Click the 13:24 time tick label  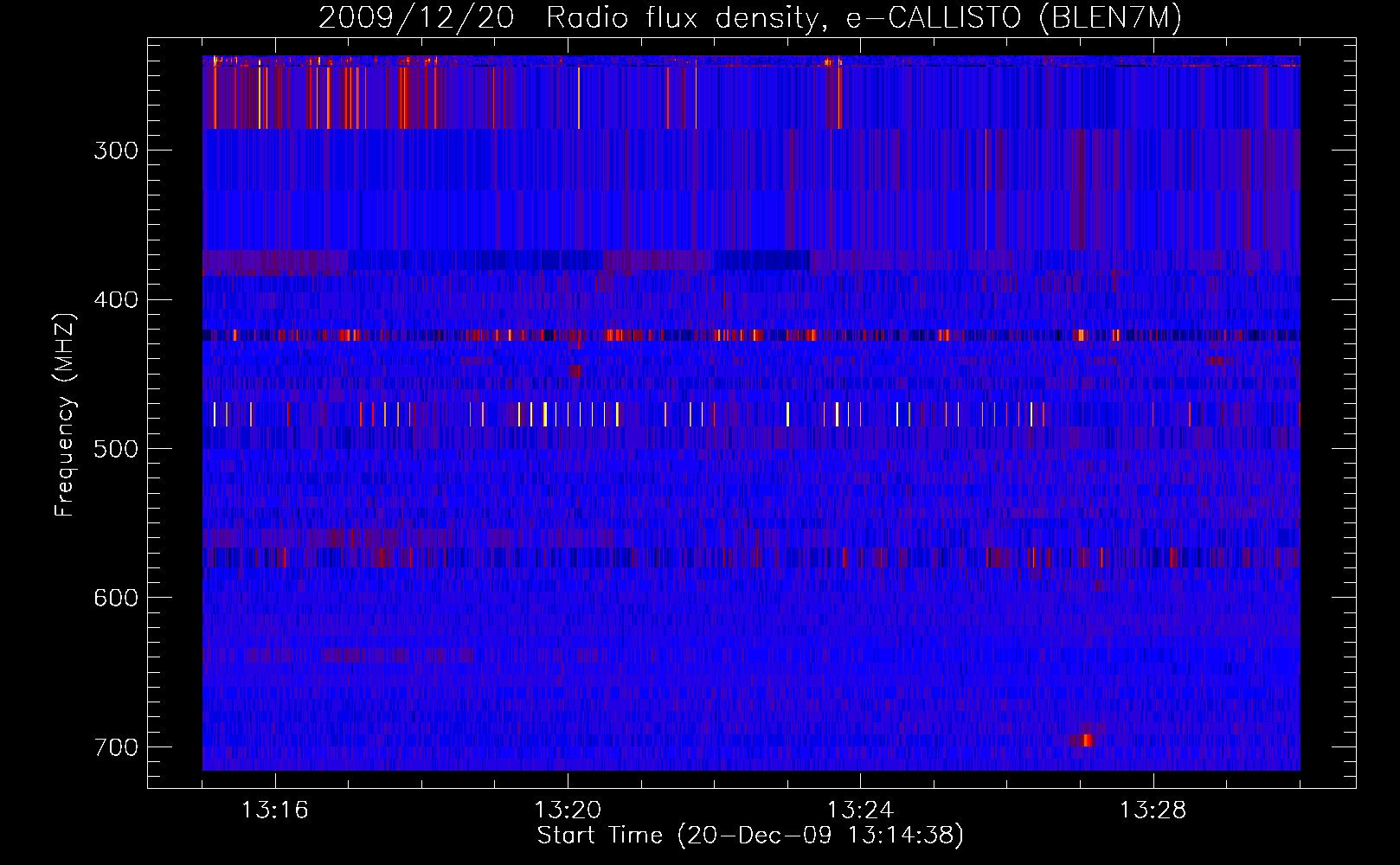point(860,811)
